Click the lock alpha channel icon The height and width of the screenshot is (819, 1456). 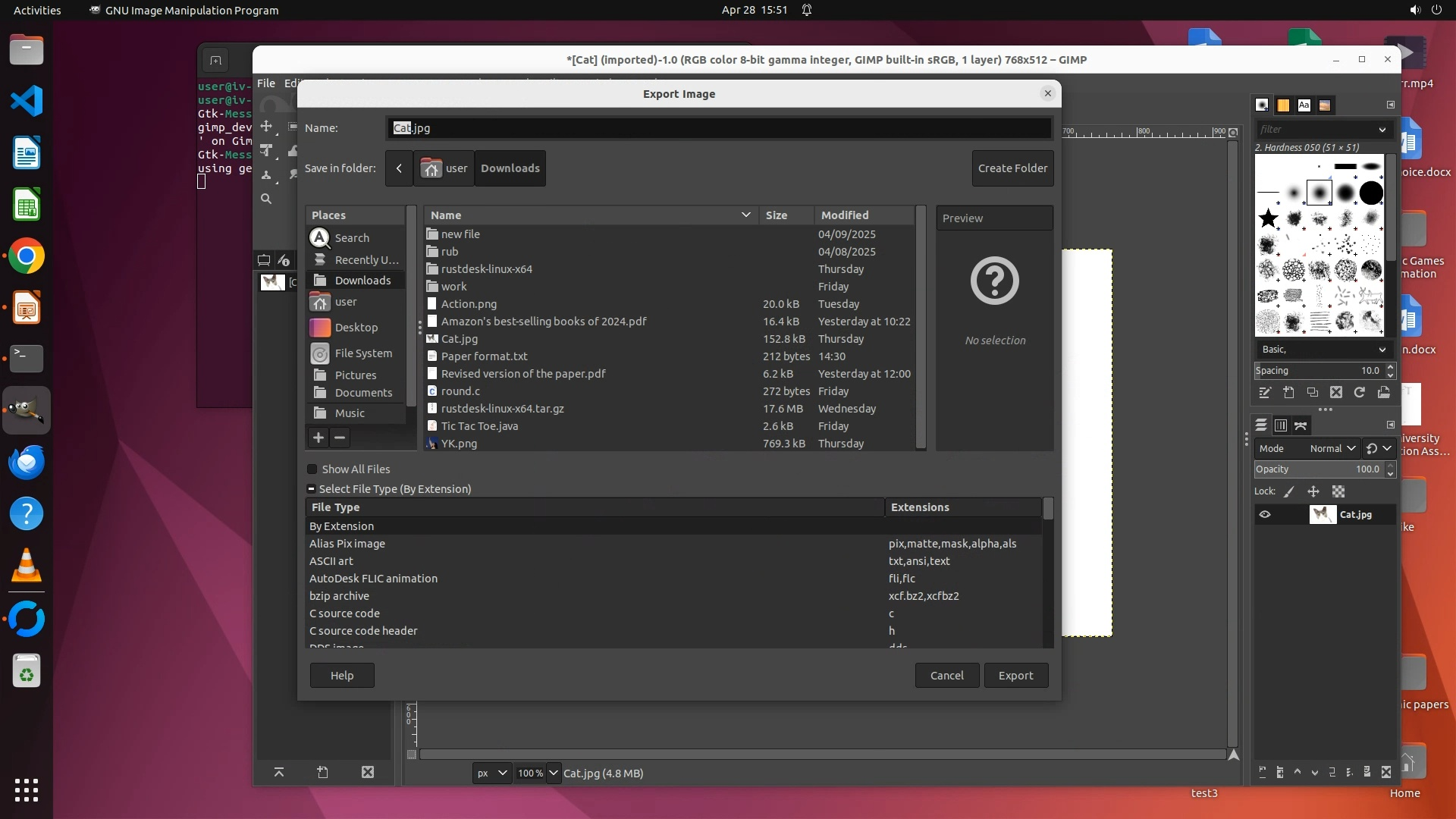coord(1338,491)
